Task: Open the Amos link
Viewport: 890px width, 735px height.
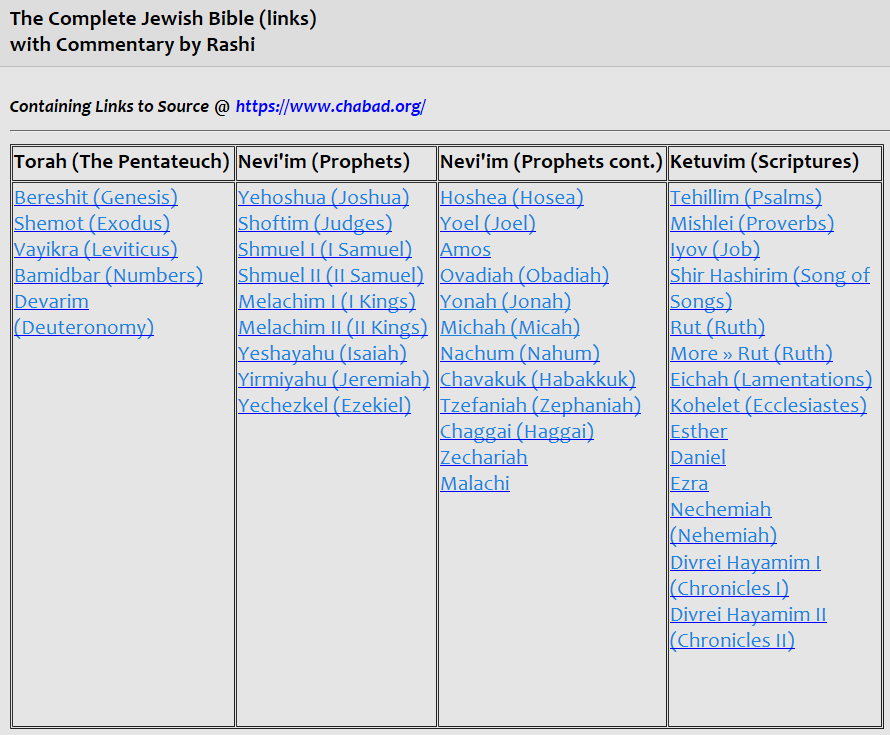Action: (465, 250)
